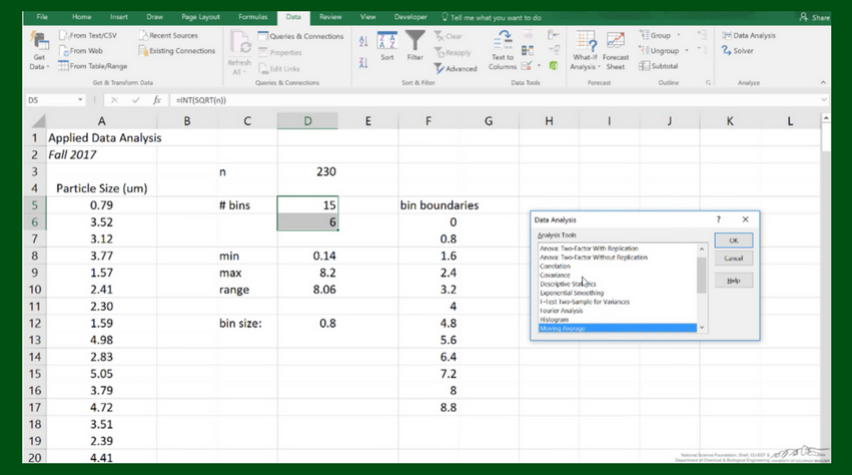Select Moving Average in the list

coord(617,328)
